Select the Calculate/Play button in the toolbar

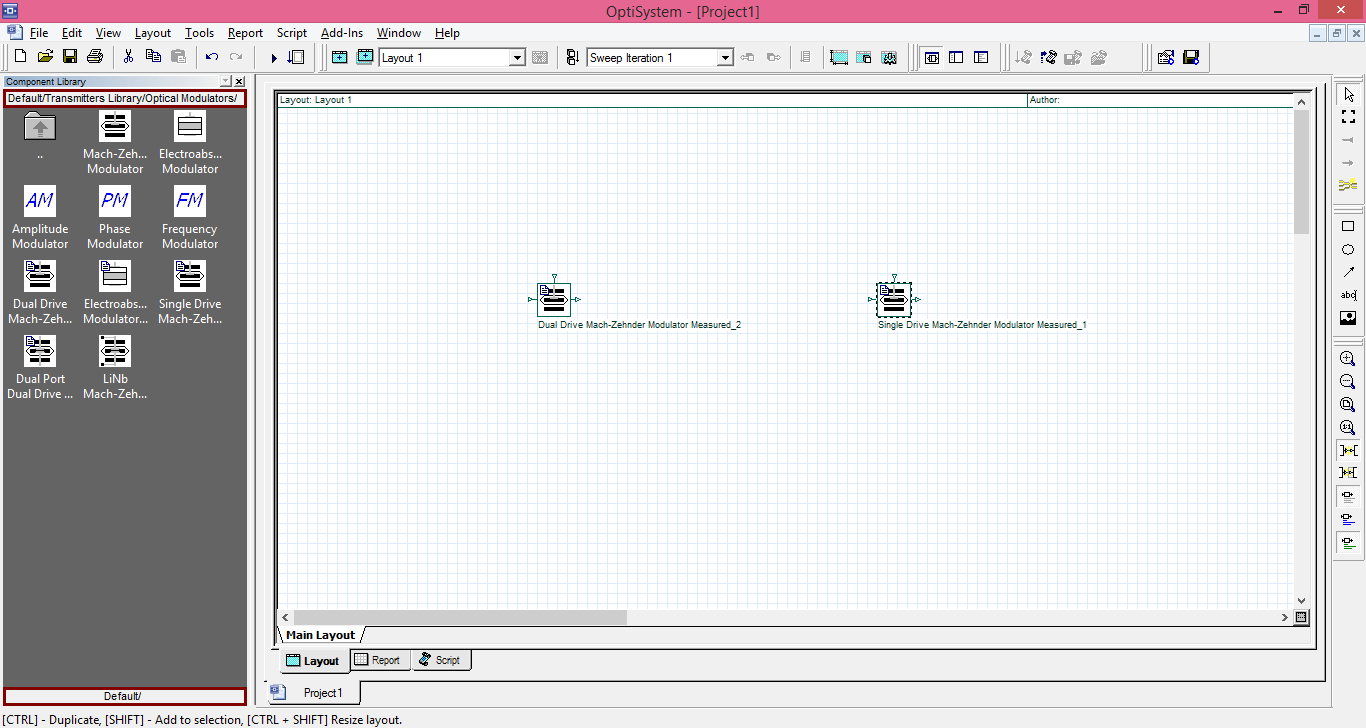coord(271,57)
